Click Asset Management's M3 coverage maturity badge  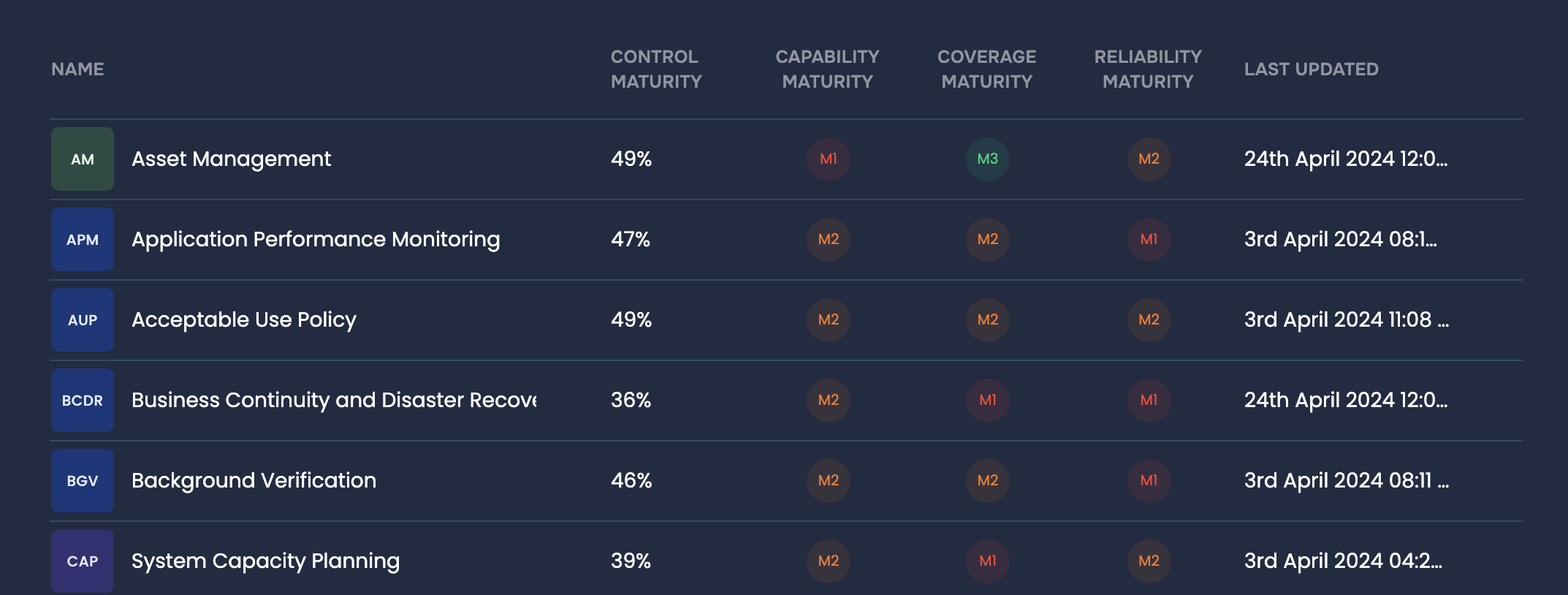pyautogui.click(x=987, y=159)
